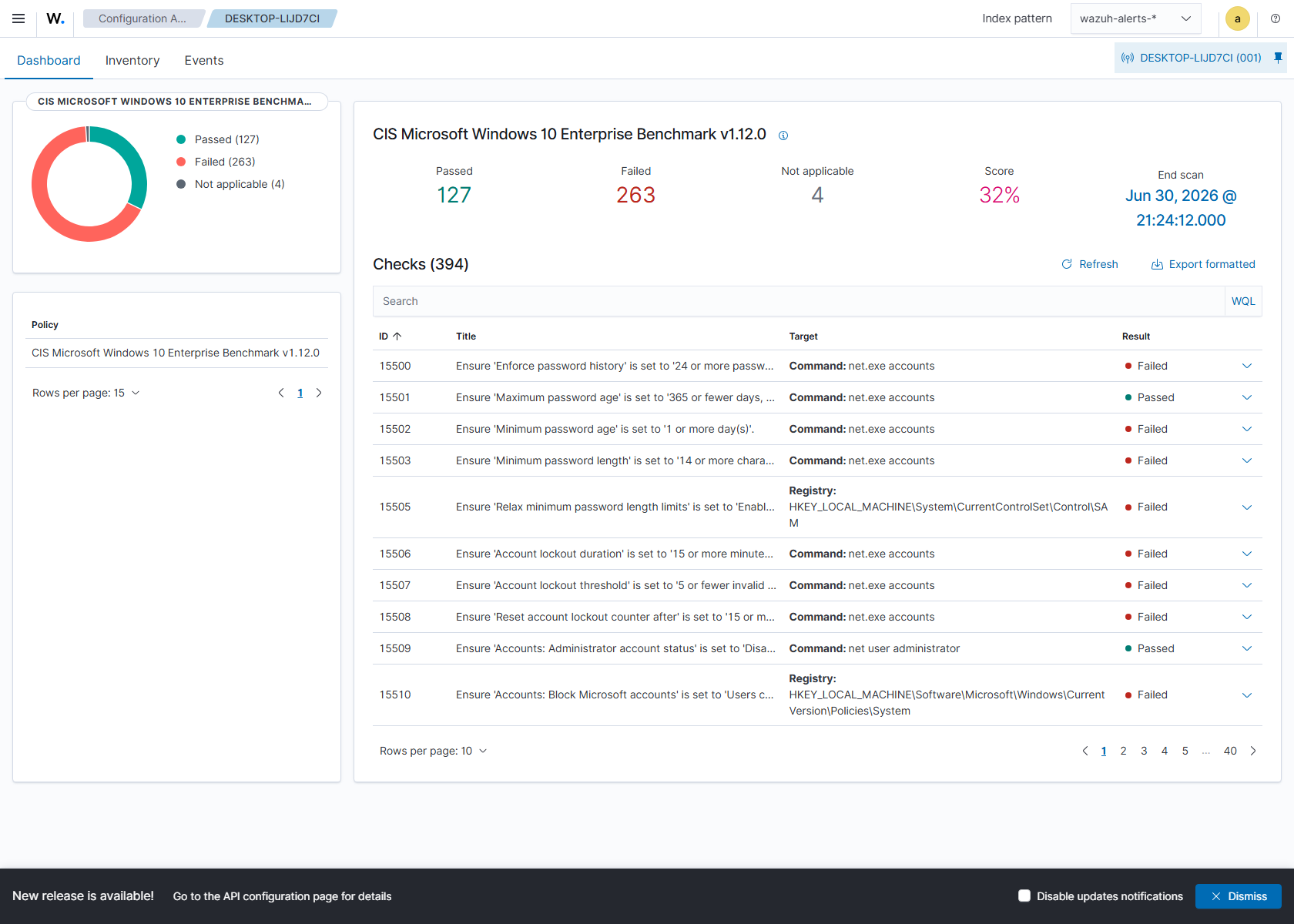The height and width of the screenshot is (924, 1294).
Task: Expand check 15507 details
Action: pos(1247,585)
